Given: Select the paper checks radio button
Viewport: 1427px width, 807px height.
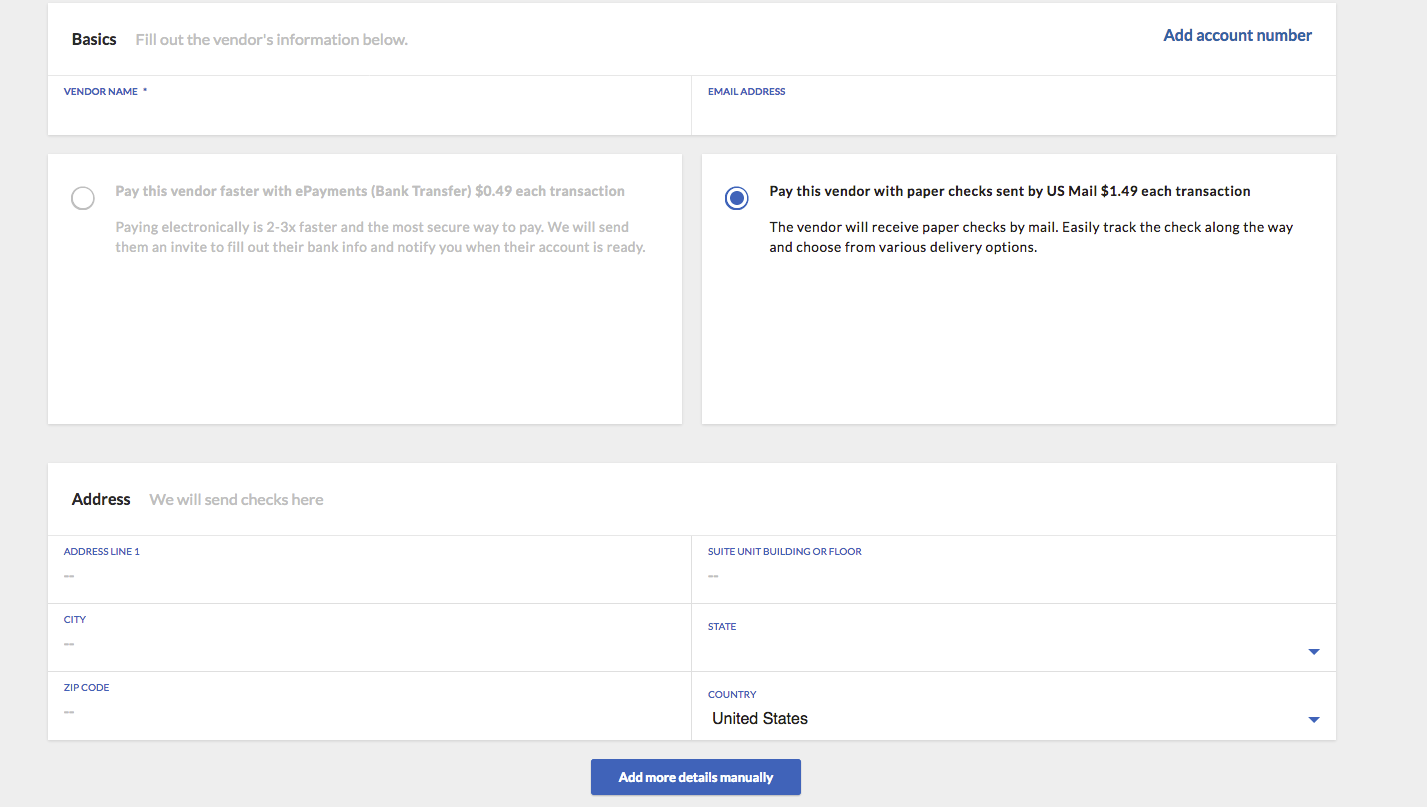Looking at the screenshot, I should [x=737, y=198].
